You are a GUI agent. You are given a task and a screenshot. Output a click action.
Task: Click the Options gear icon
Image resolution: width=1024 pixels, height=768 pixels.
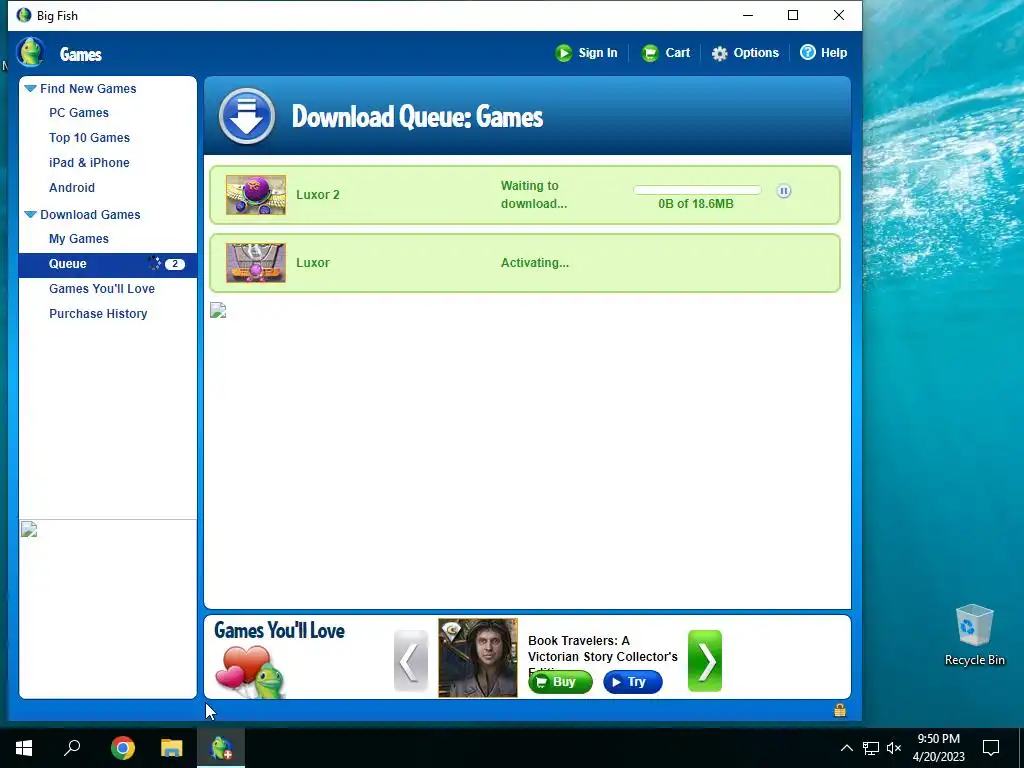tap(720, 54)
